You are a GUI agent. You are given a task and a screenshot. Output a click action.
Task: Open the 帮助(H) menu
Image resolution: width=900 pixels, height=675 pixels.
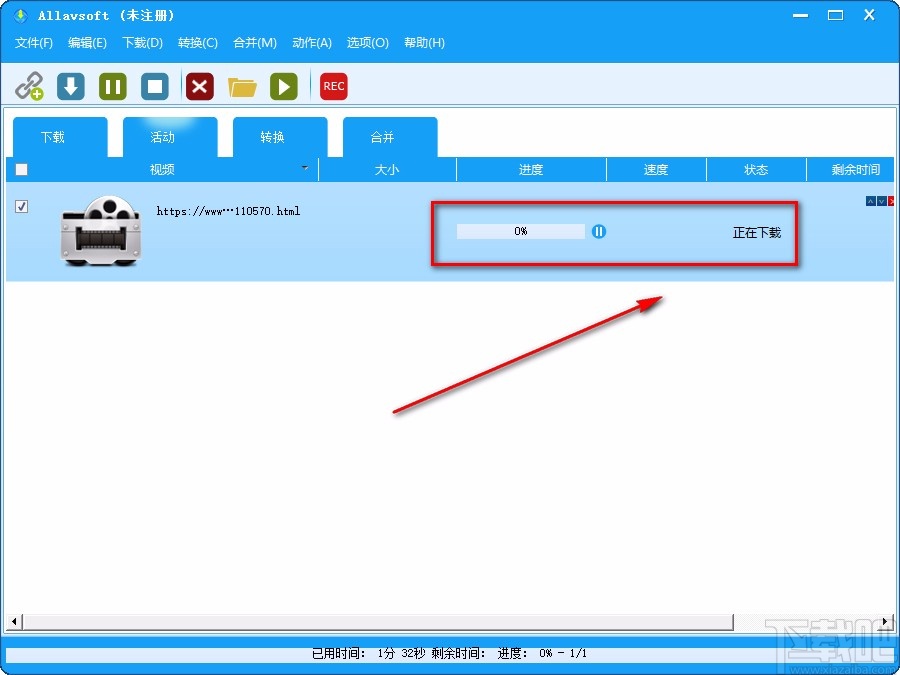[424, 42]
